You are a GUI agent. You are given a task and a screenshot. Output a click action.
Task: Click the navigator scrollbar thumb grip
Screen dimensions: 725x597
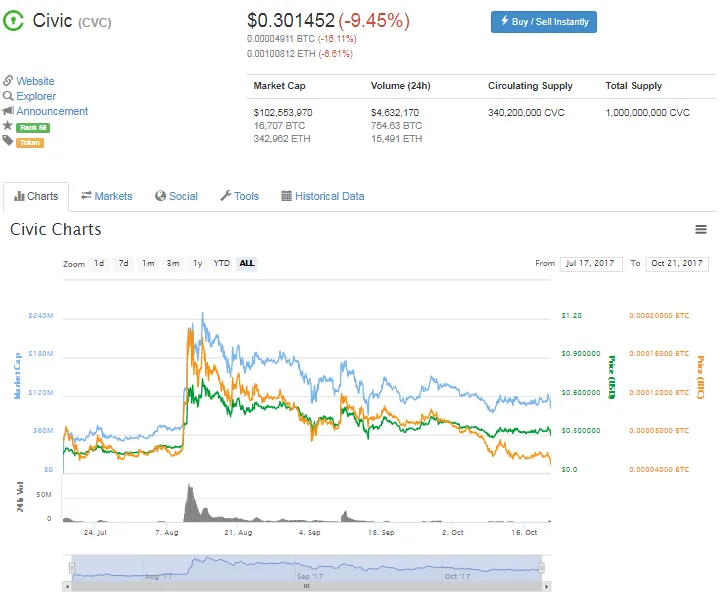(x=307, y=586)
